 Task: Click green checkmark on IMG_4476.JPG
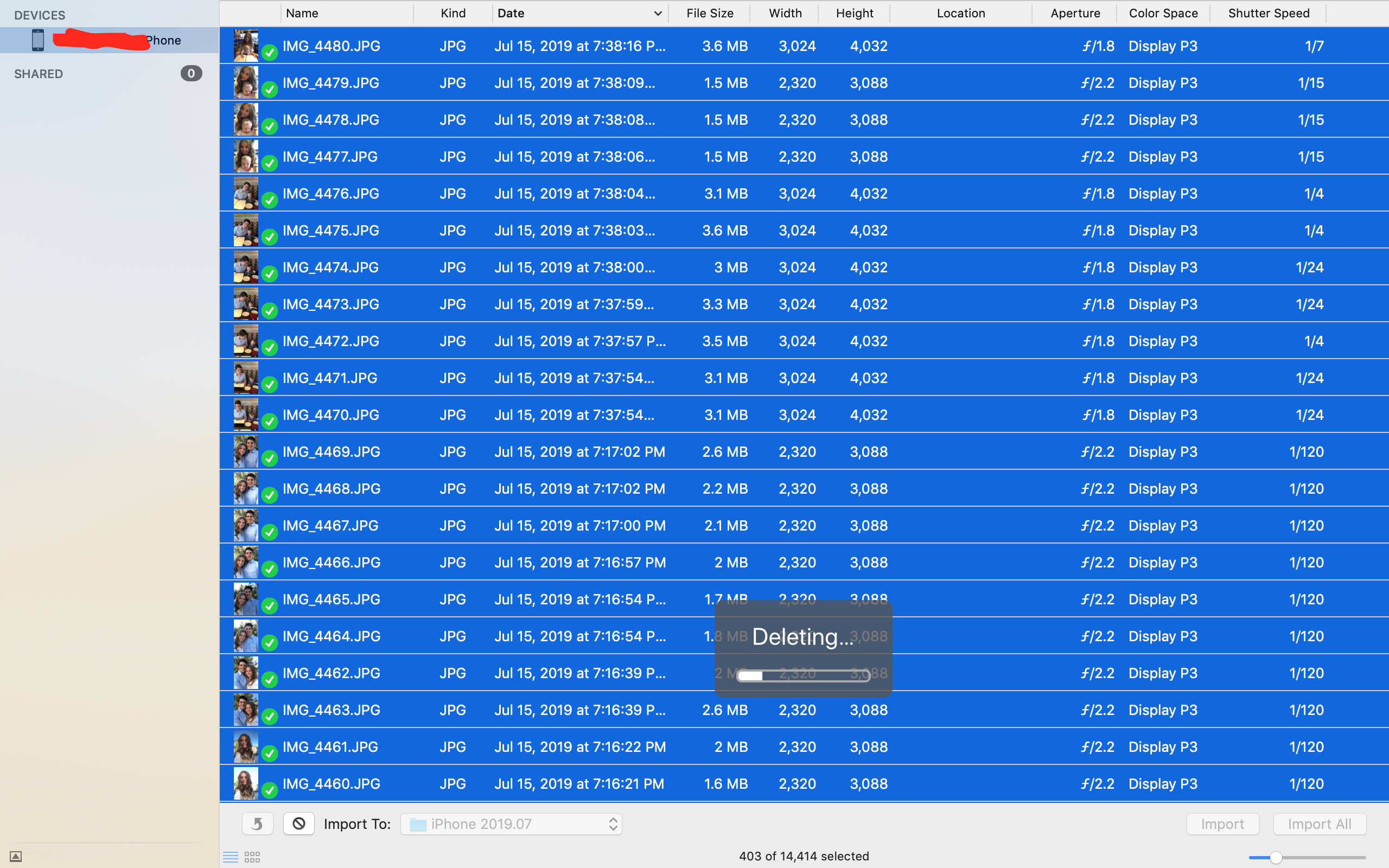click(x=270, y=200)
